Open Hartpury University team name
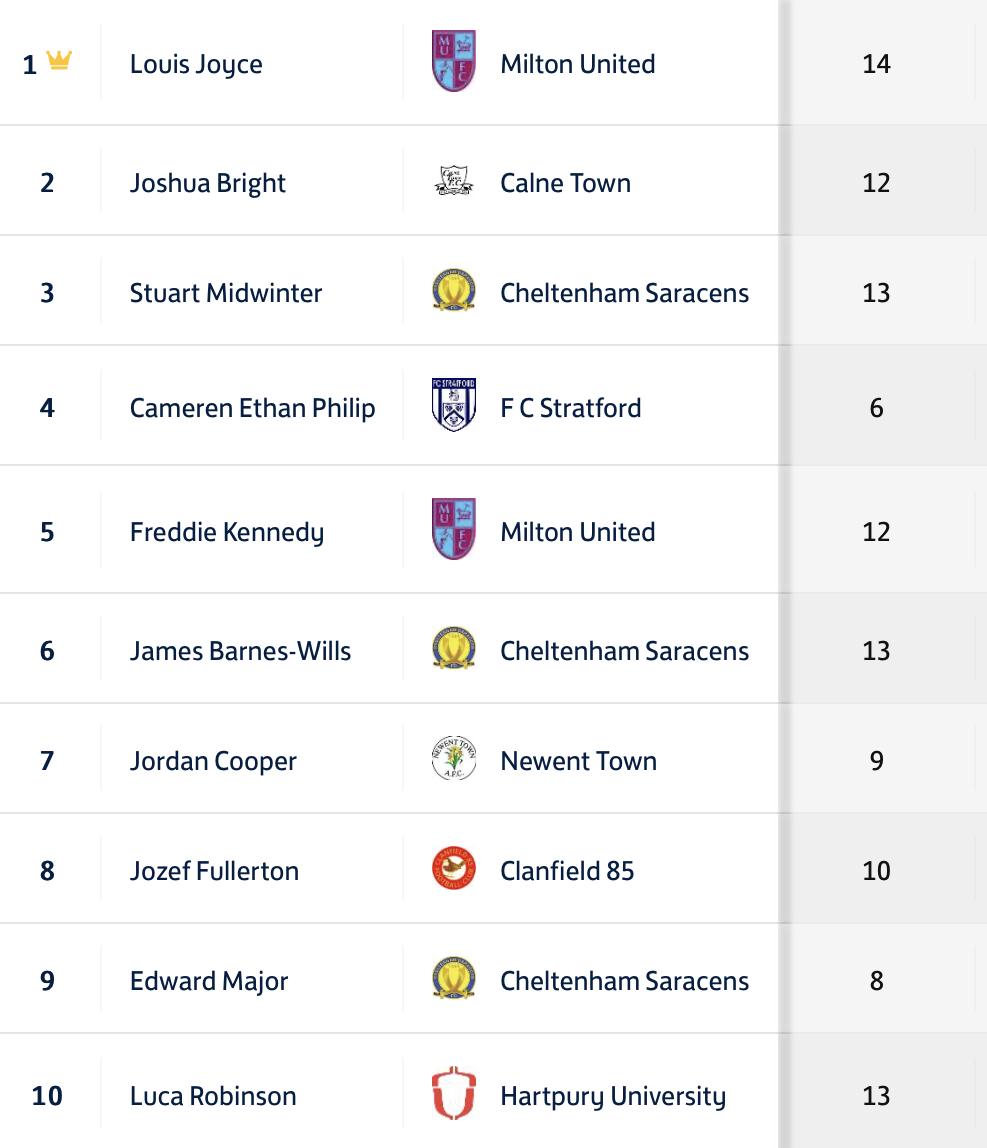 (613, 1096)
